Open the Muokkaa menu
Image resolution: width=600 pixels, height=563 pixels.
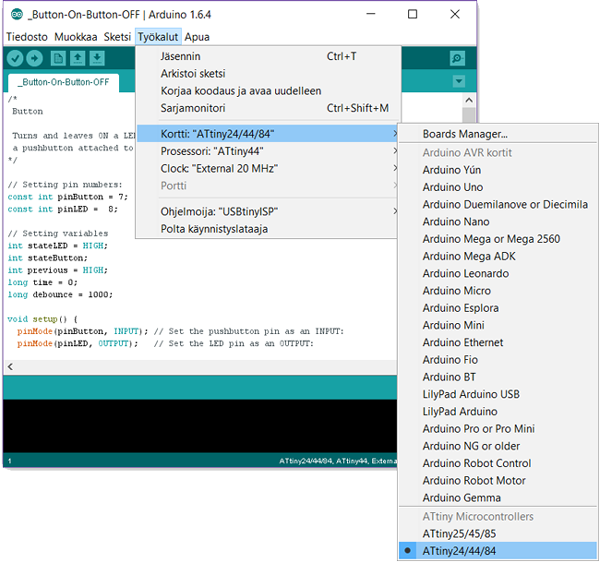click(75, 37)
